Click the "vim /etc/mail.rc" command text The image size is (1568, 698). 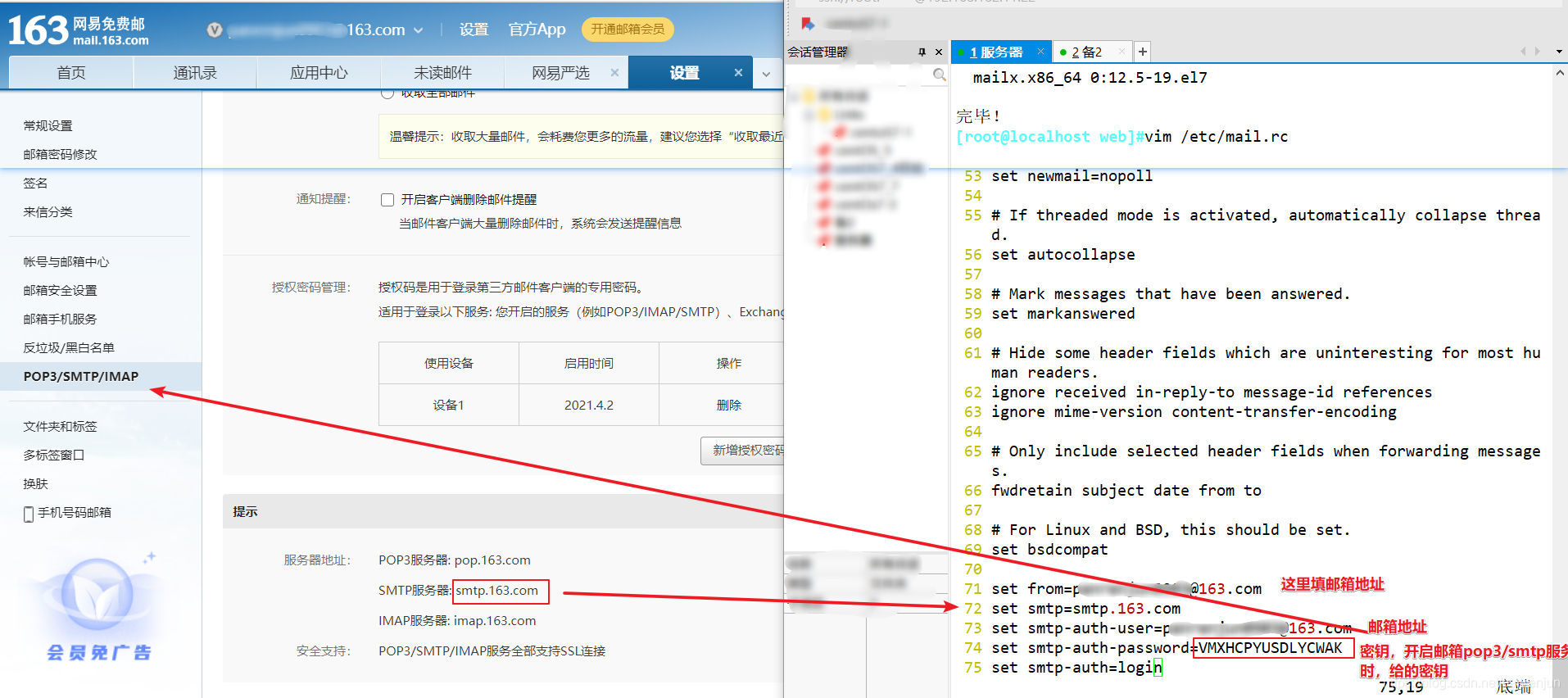(1216, 137)
